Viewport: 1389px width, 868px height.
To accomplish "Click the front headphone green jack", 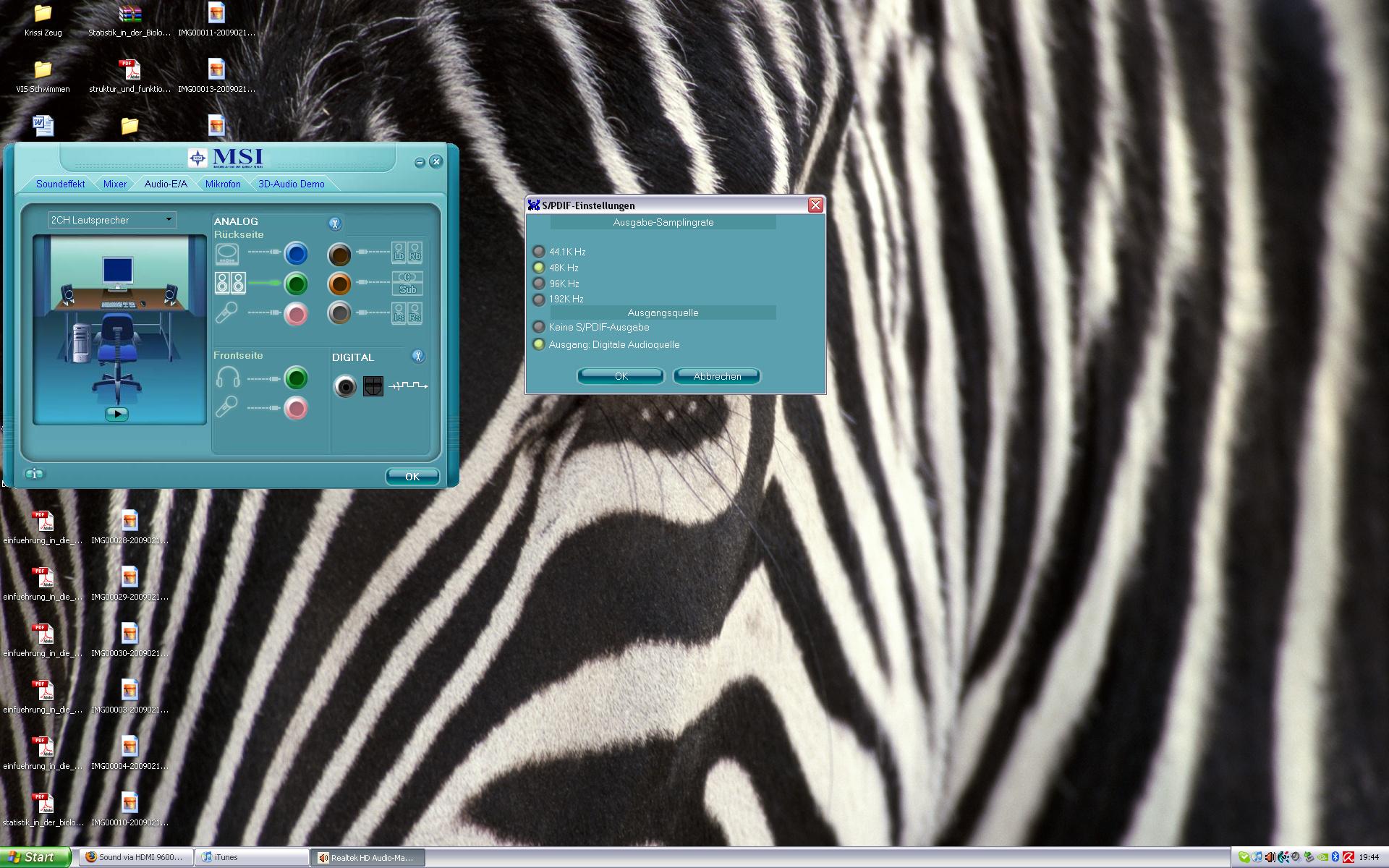I will 296,378.
